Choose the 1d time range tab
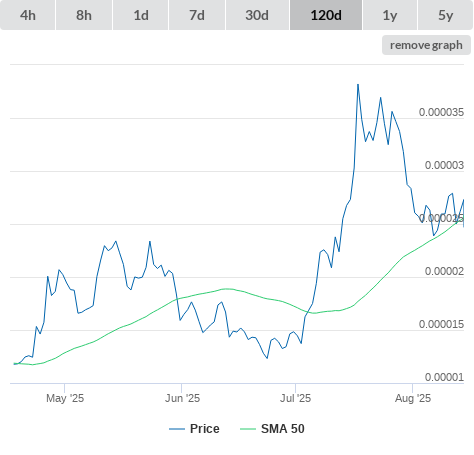This screenshot has width=474, height=455. [x=141, y=15]
